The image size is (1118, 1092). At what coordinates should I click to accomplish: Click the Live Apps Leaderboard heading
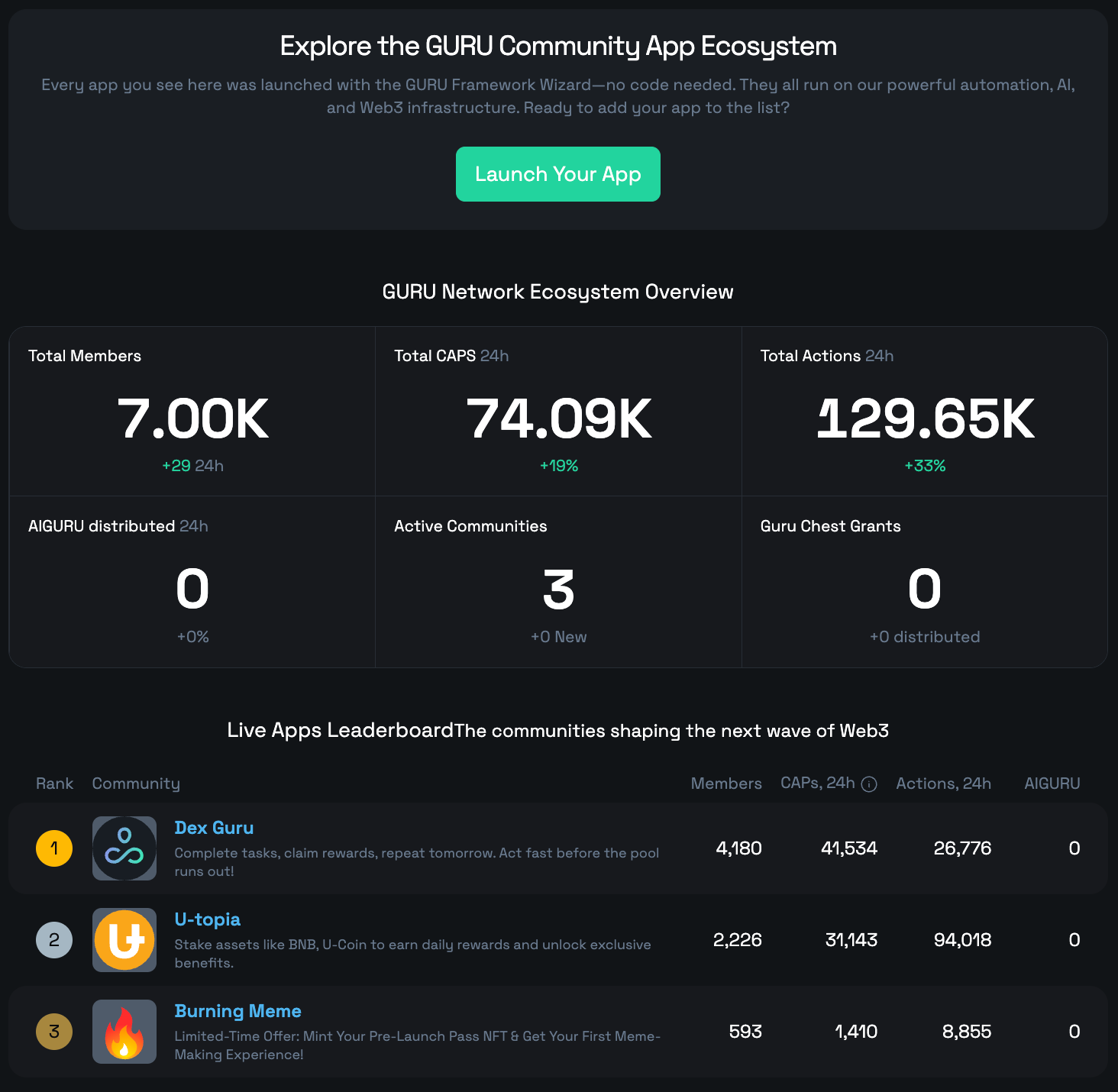(341, 730)
